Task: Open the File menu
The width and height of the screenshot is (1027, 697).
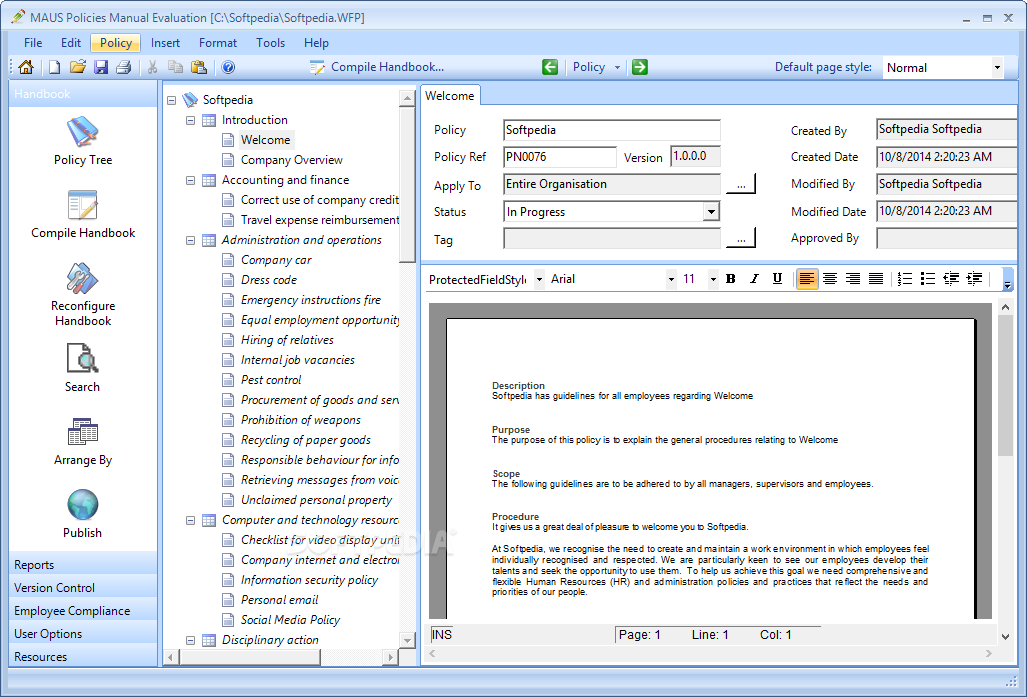Action: tap(33, 43)
